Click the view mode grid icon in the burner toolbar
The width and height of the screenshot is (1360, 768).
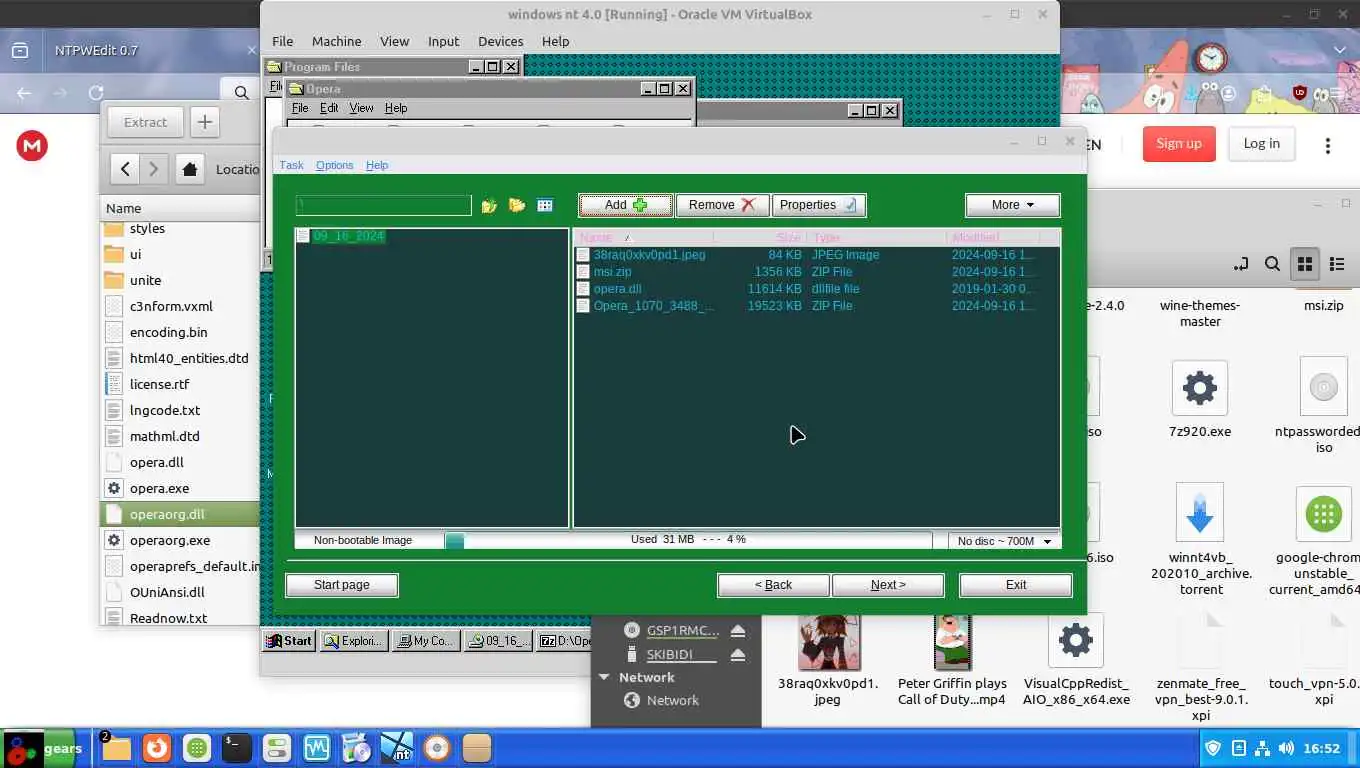point(545,205)
